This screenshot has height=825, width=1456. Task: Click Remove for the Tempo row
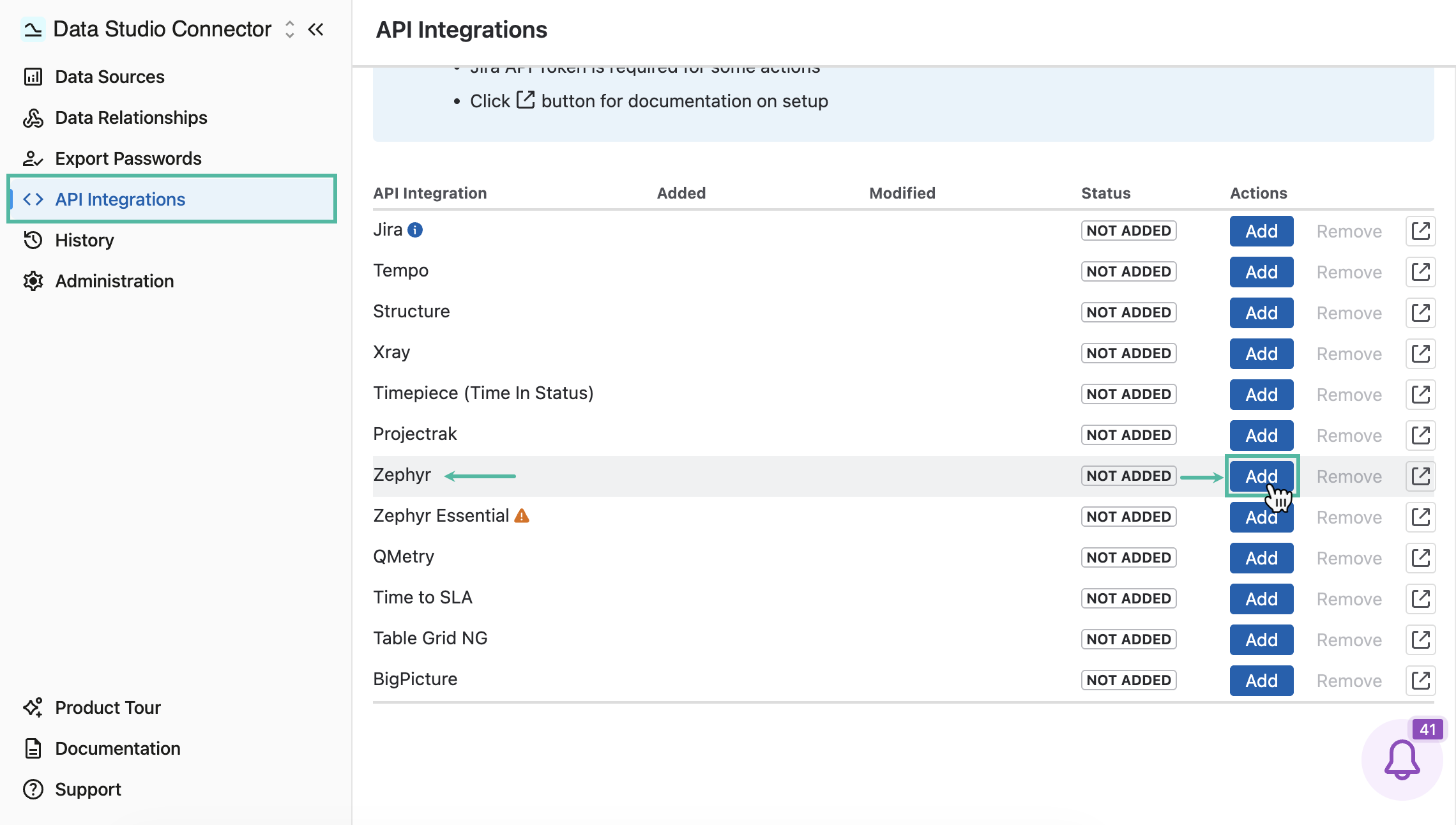point(1349,272)
